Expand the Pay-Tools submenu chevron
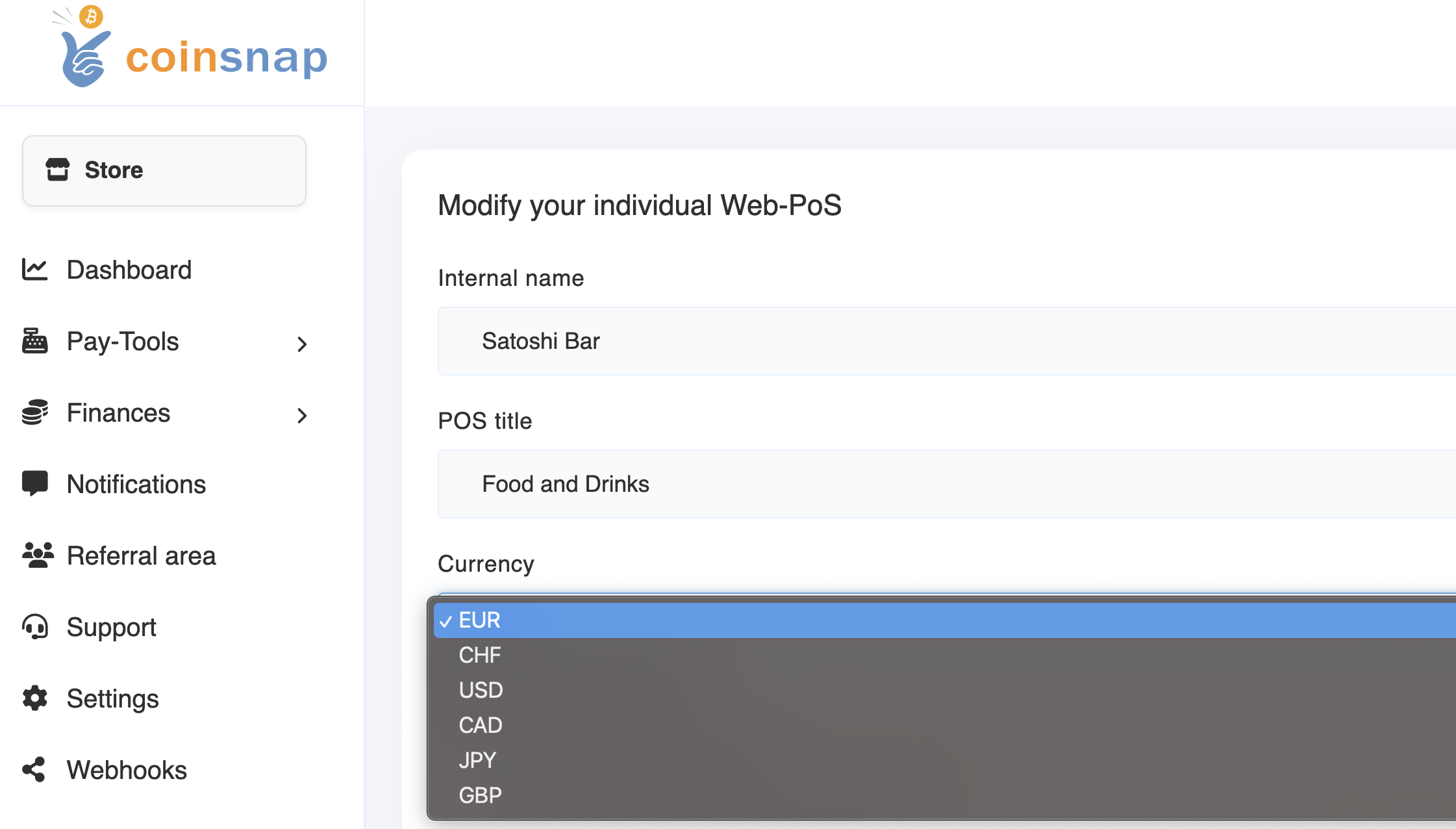Viewport: 1456px width, 829px height. click(x=301, y=344)
